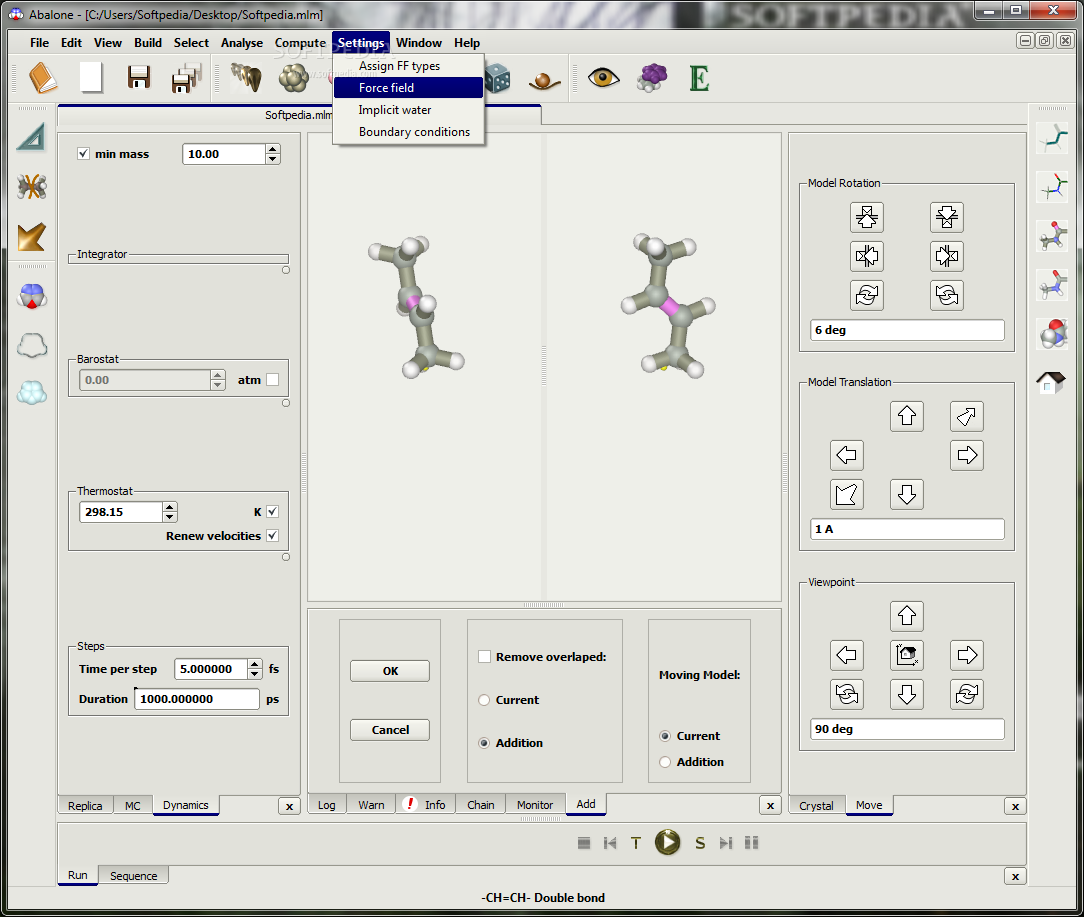Choose Implicit water menu entry
Screen dimensions: 1084x917
click(408, 110)
